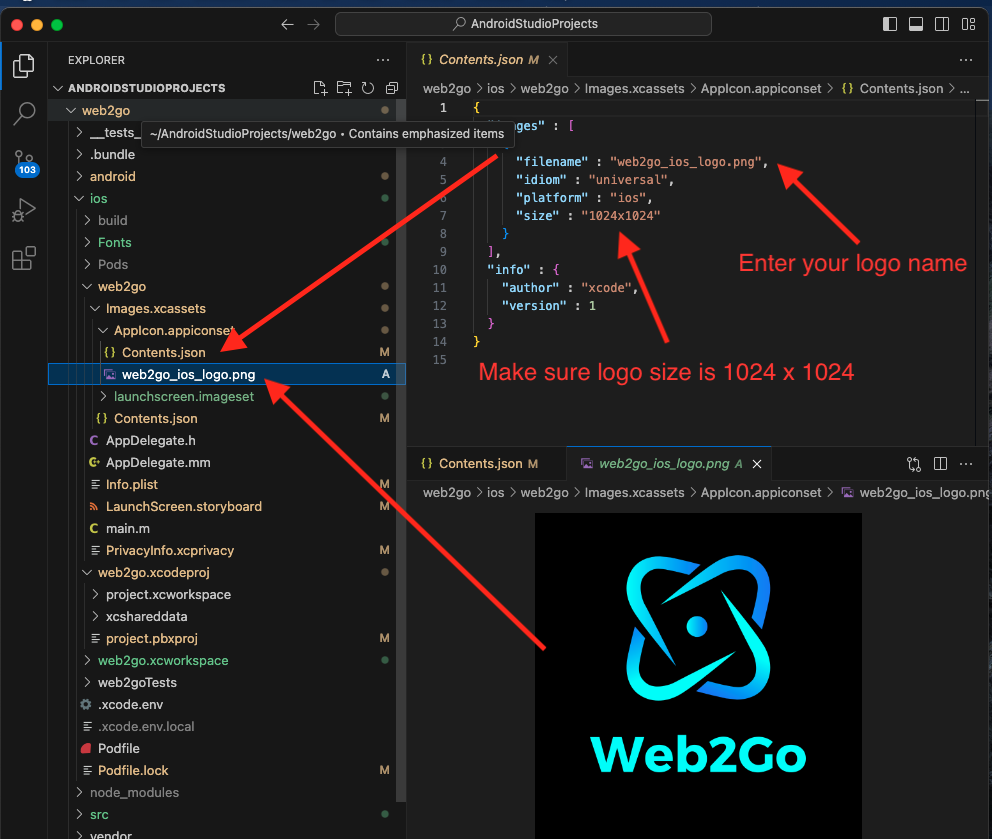Toggle the secondary sidebar layout button

(x=941, y=24)
